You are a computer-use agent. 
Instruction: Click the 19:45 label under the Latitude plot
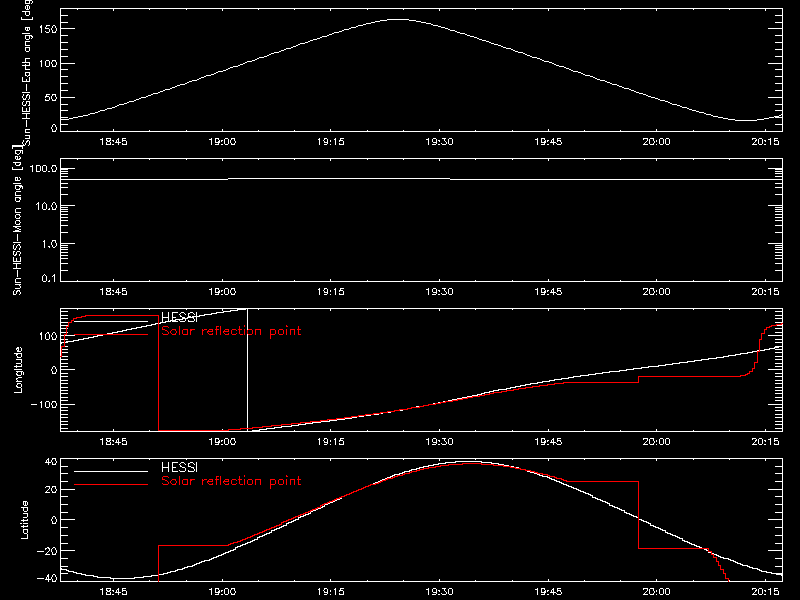[548, 592]
